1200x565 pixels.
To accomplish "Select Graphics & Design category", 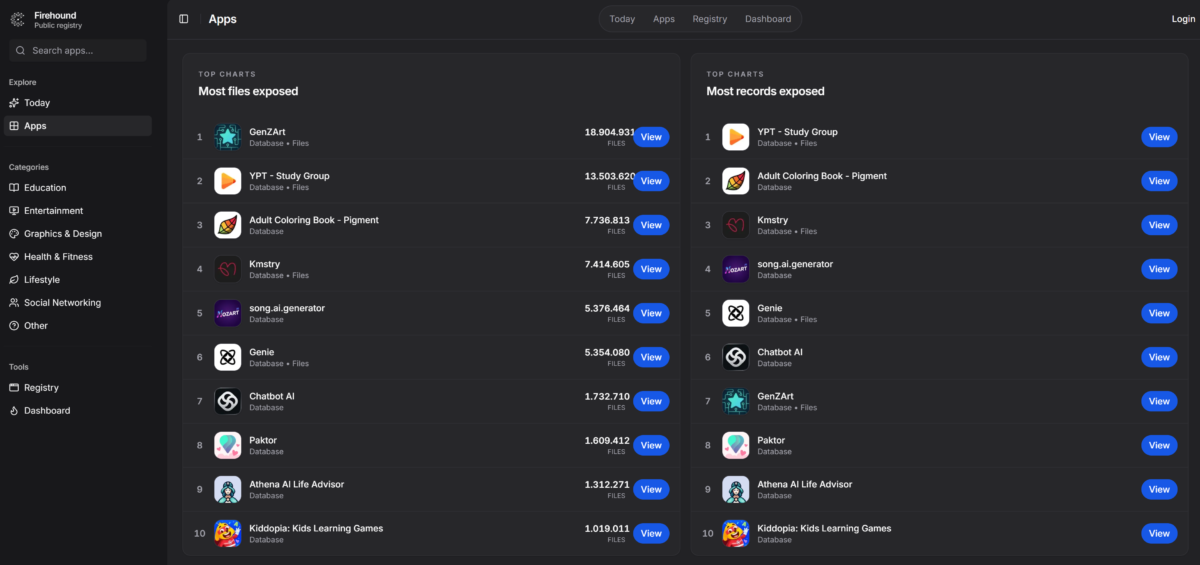I will click(62, 234).
